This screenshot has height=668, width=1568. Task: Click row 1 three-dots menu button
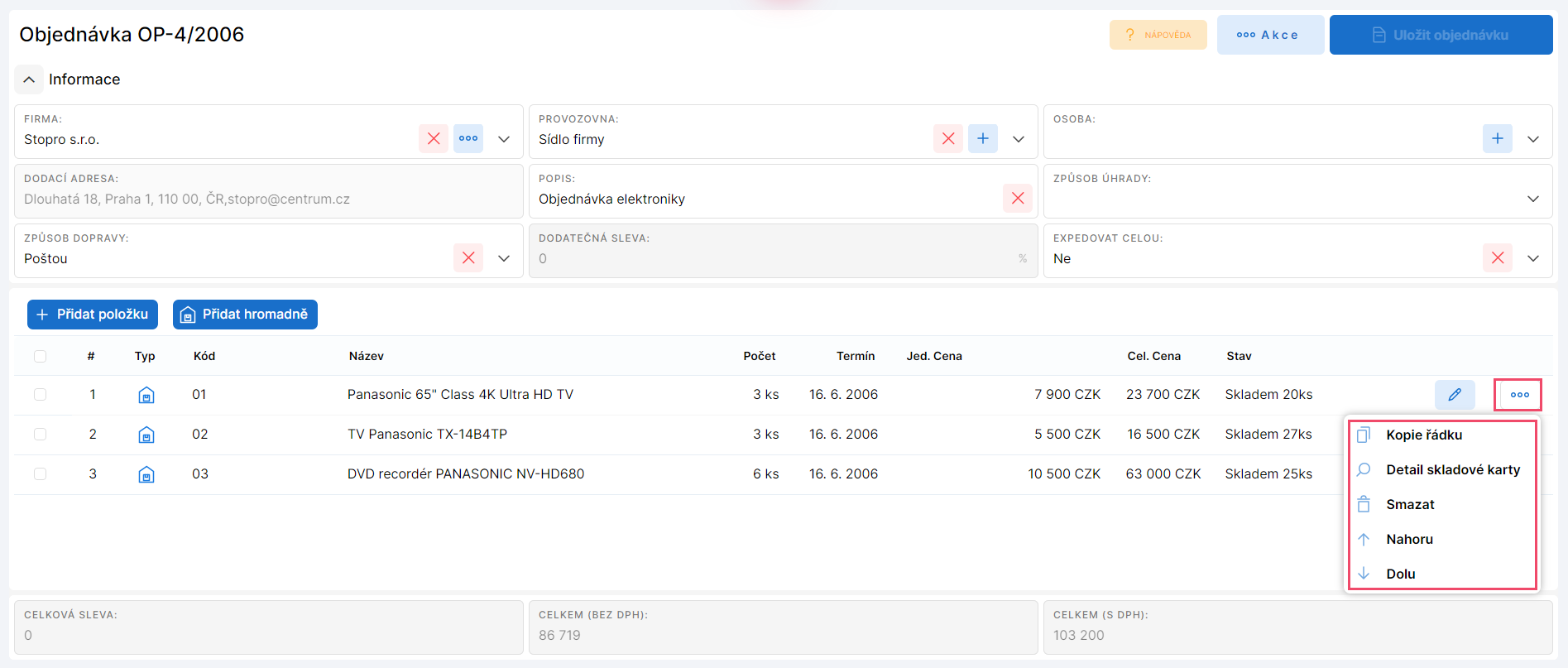click(x=1519, y=395)
